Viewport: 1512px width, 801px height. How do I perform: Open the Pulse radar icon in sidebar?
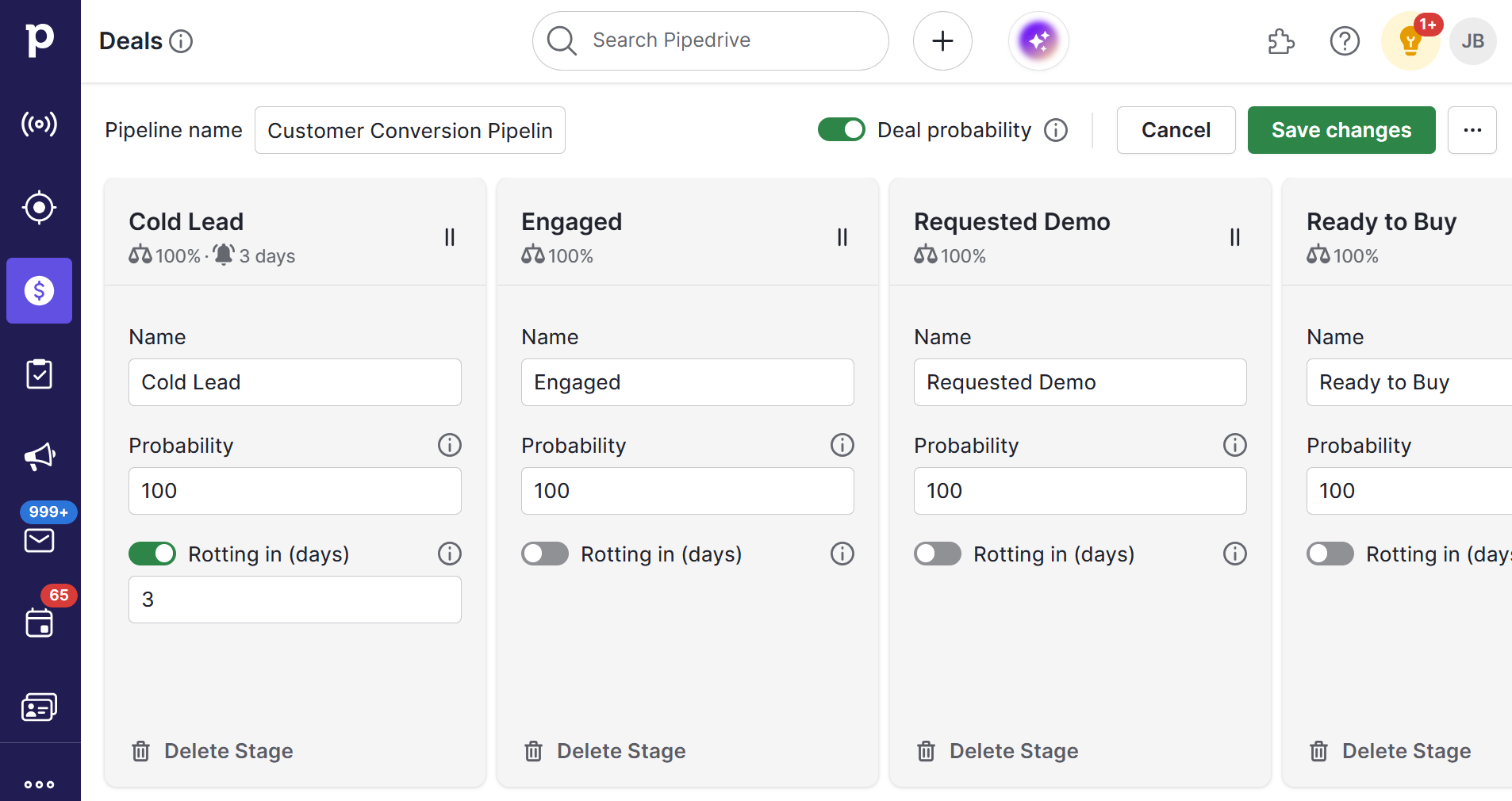click(39, 124)
